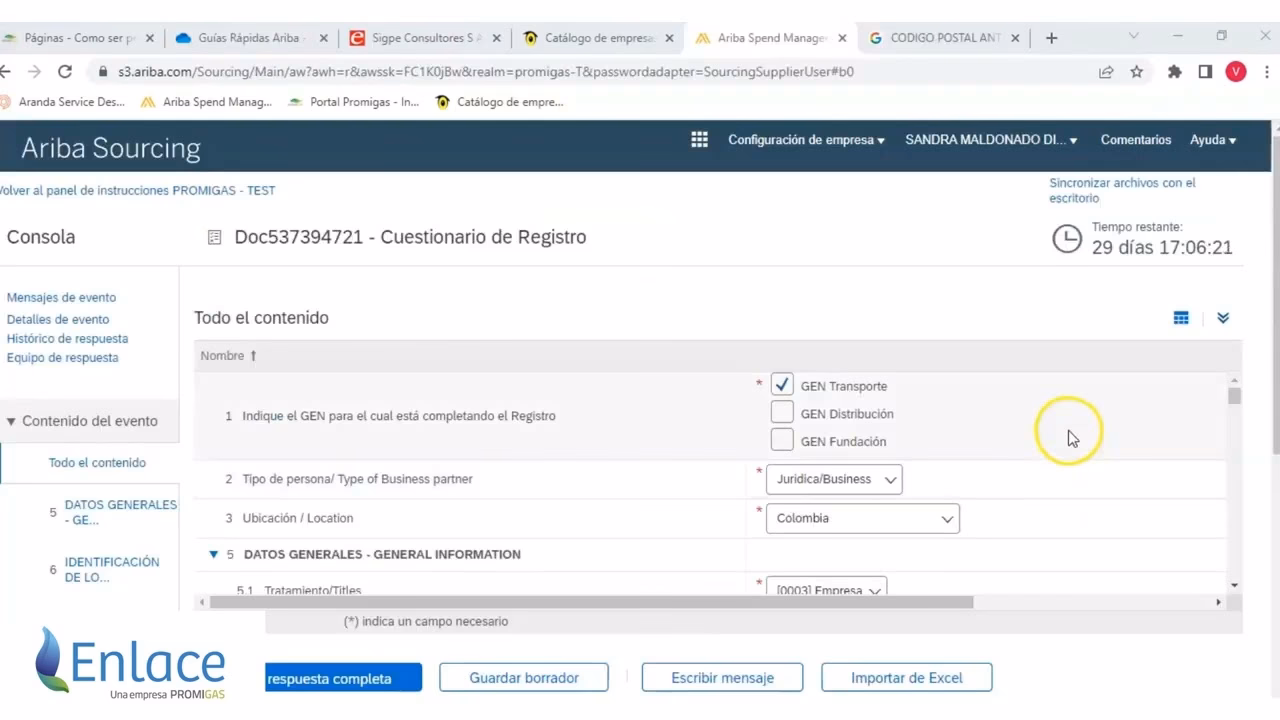This screenshot has width=1280, height=720.
Task: Collapse the DATOS GENERALES section triangle
Action: (213, 554)
